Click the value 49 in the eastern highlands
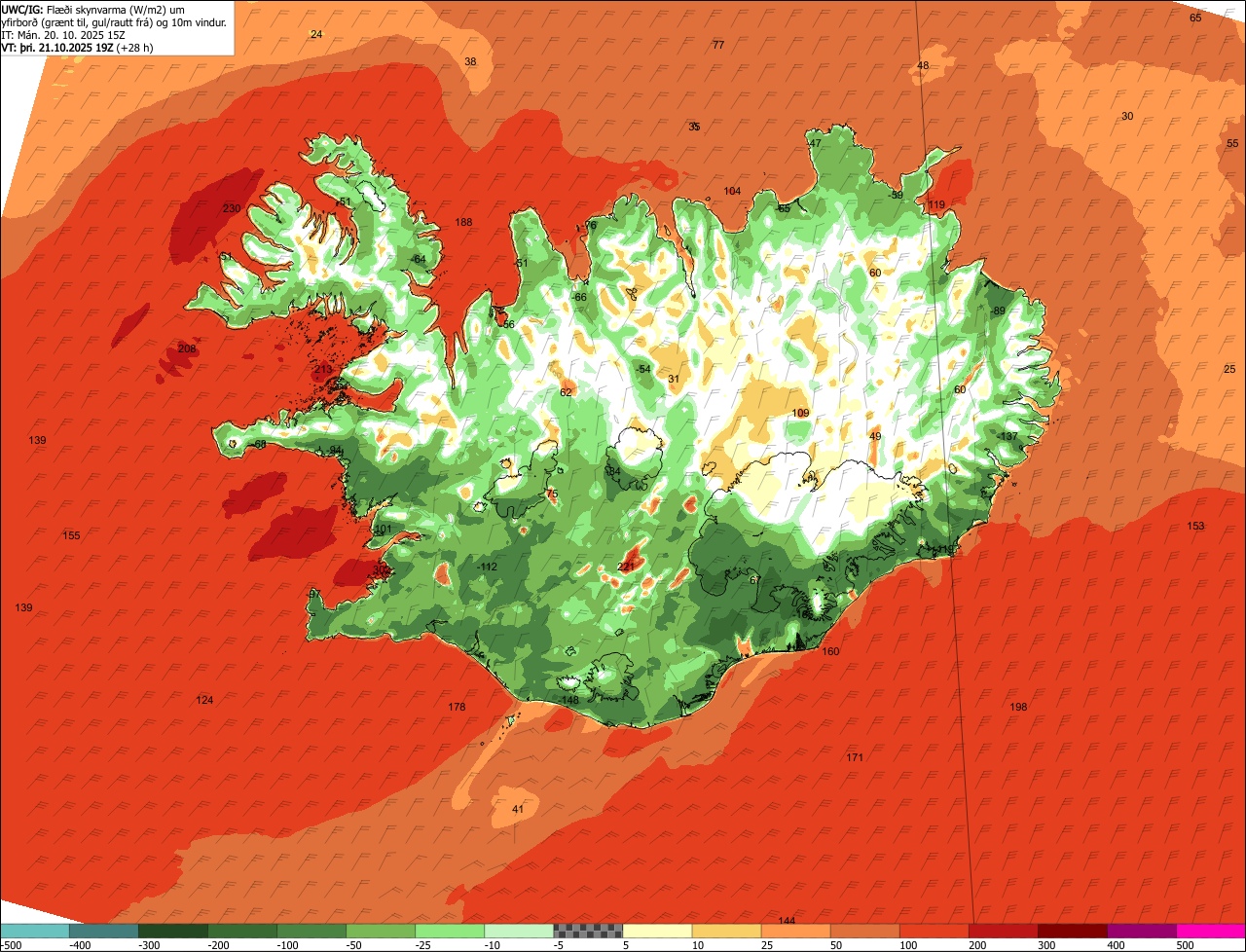 pos(875,437)
